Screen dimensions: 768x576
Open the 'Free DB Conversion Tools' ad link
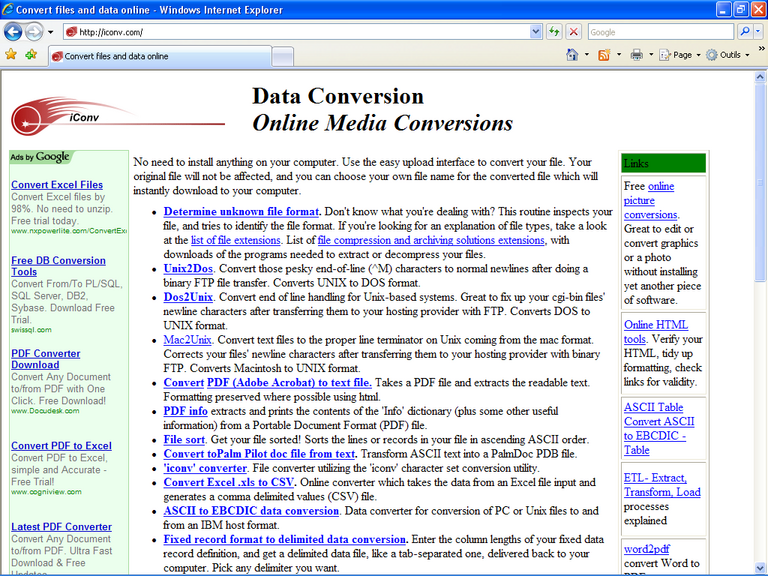pyautogui.click(x=58, y=266)
